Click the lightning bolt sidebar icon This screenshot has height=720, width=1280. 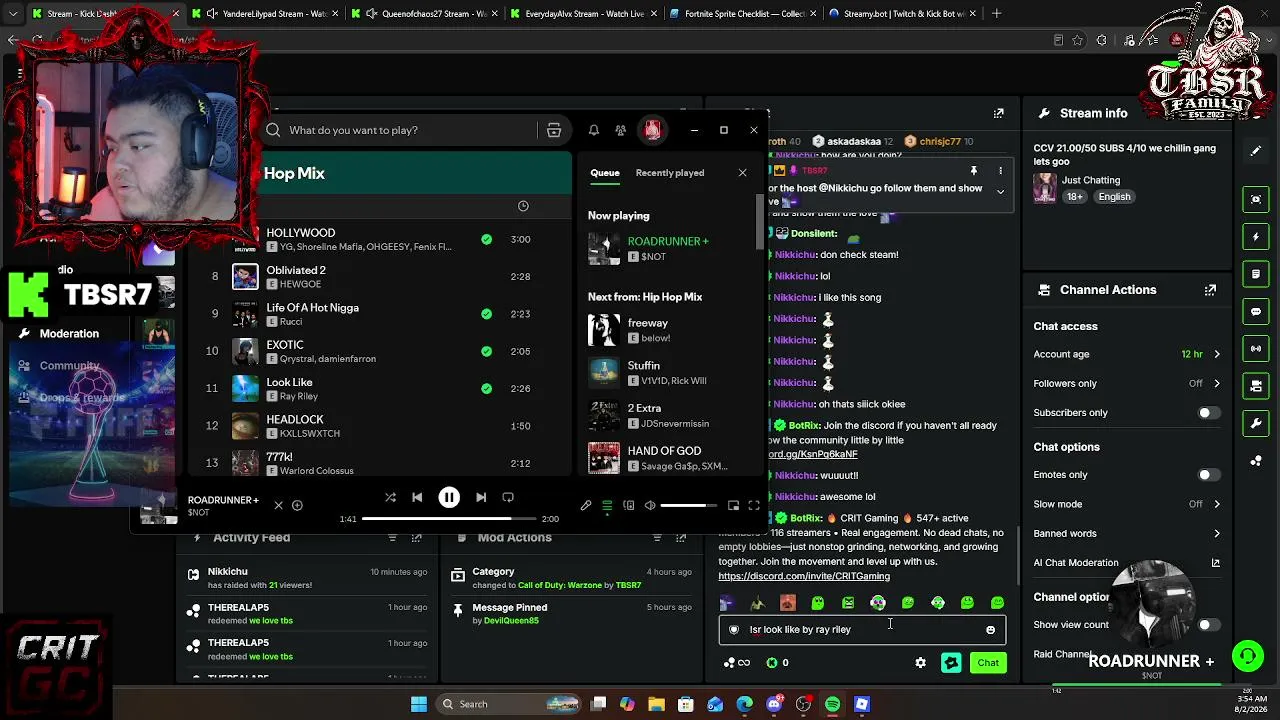click(1256, 237)
